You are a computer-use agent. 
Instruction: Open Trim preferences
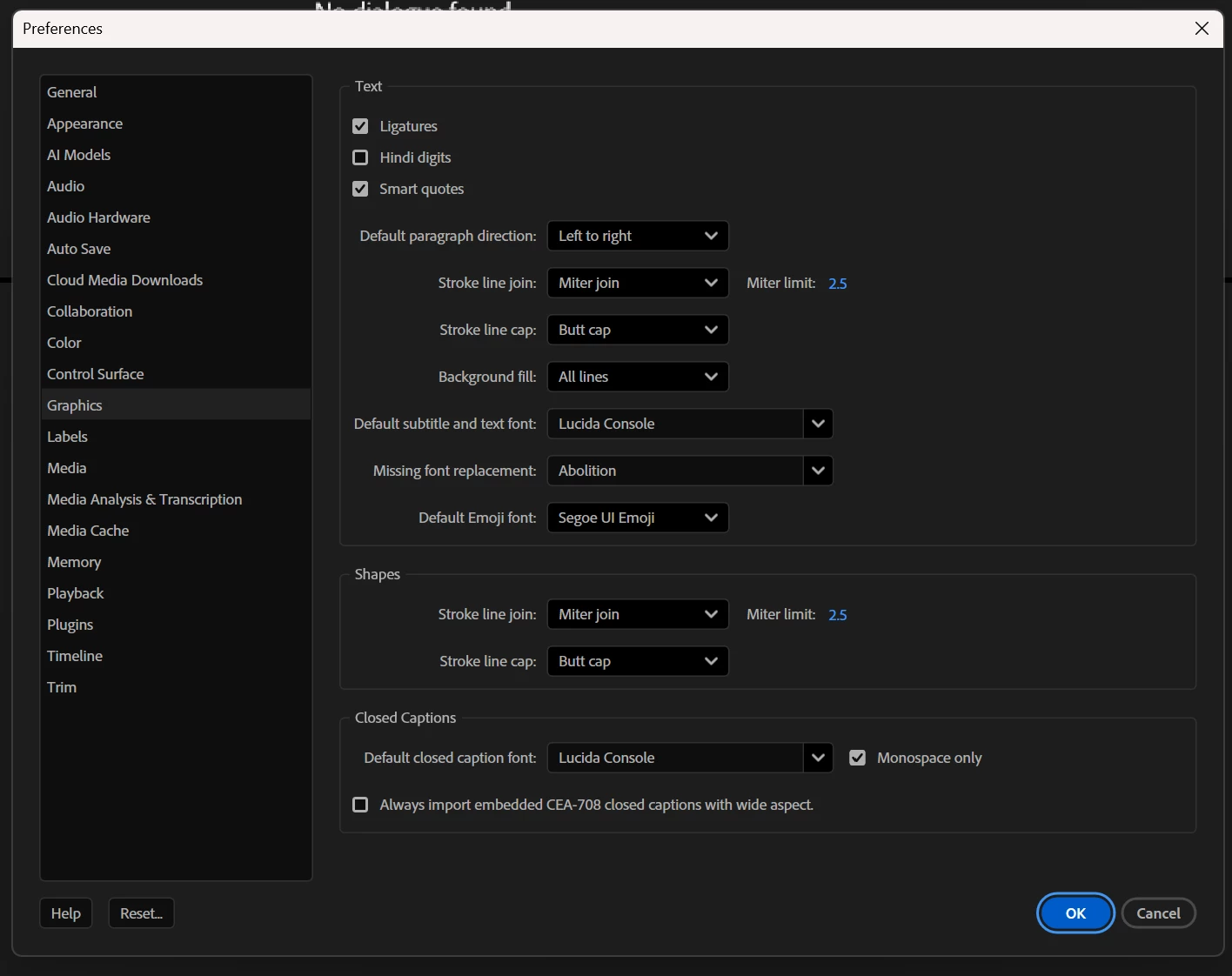176,687
